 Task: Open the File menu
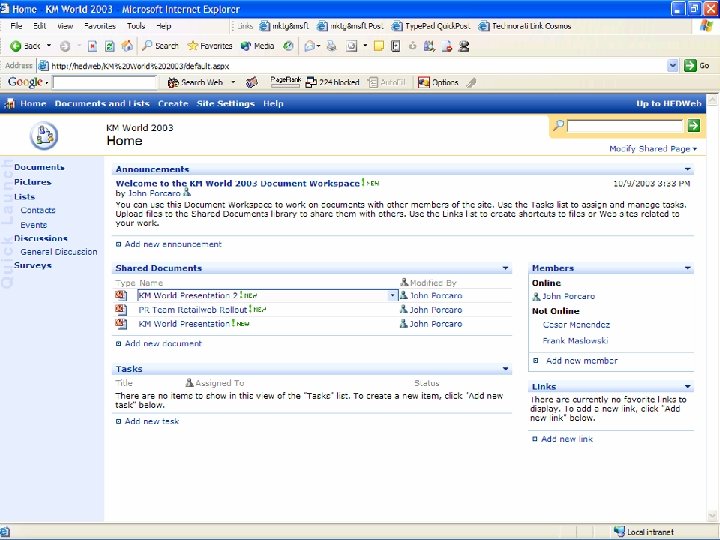(x=16, y=26)
